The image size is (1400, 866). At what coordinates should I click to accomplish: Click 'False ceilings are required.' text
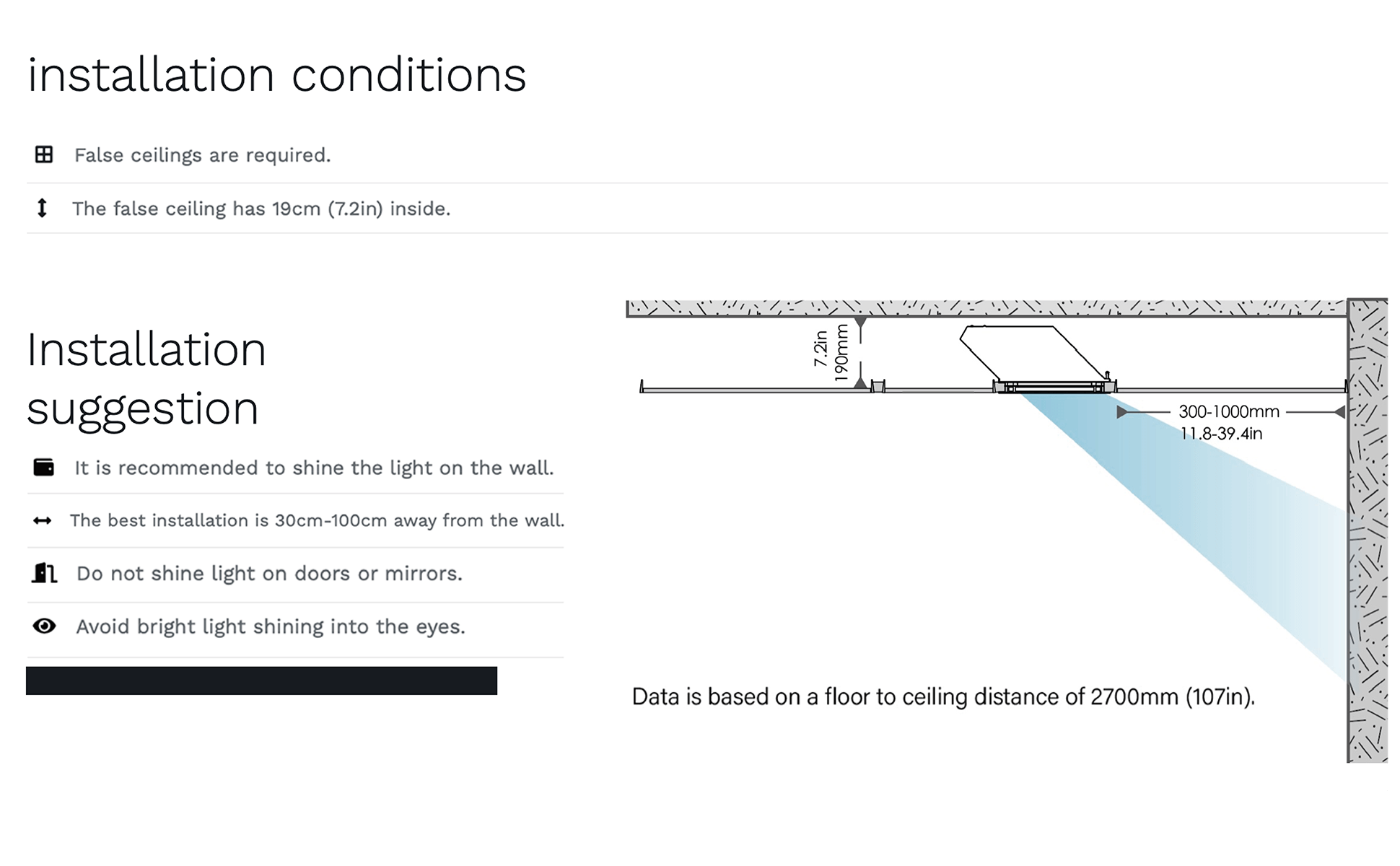pos(203,155)
